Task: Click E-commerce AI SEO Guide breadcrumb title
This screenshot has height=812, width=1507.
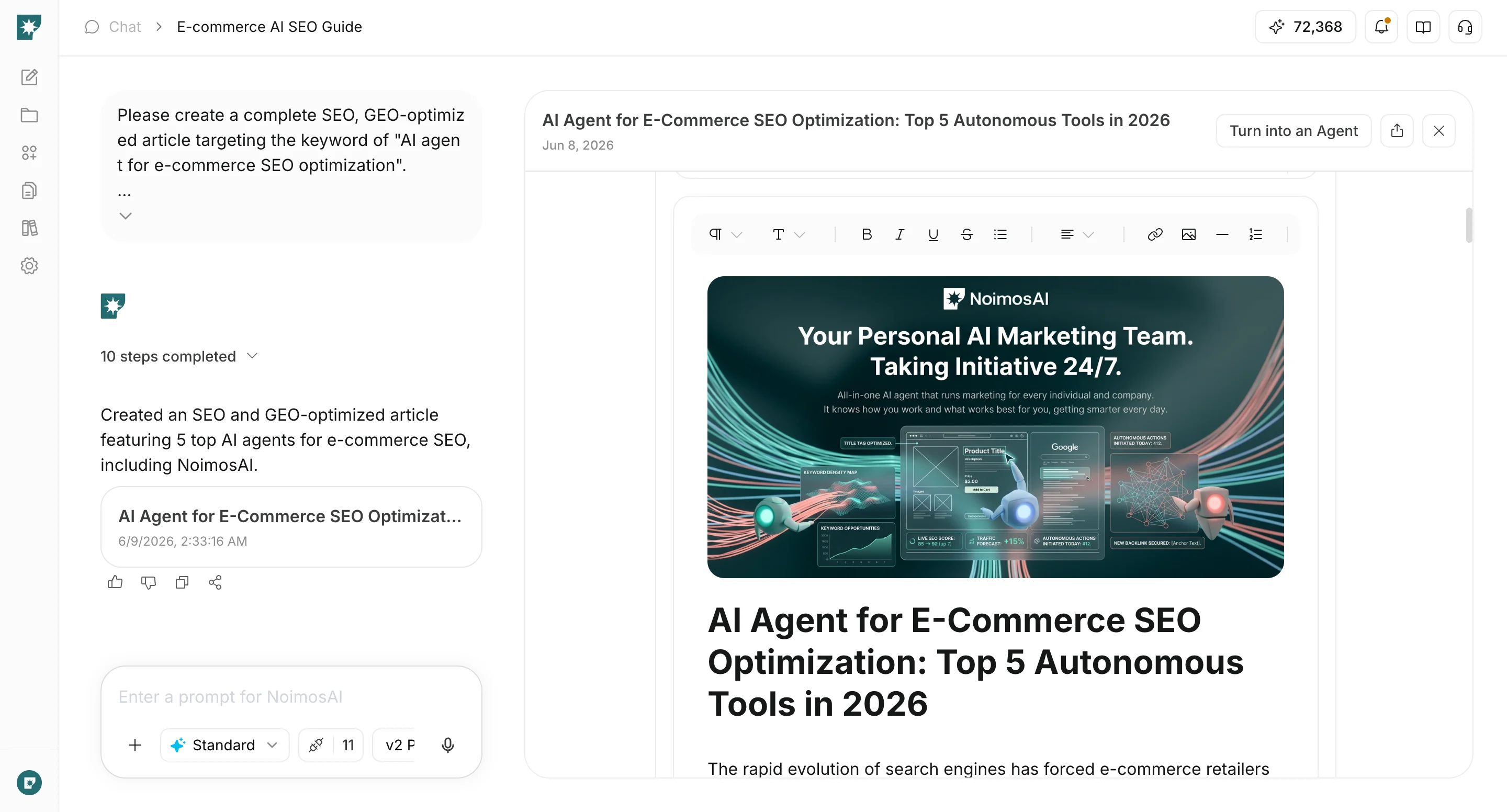Action: click(x=269, y=27)
